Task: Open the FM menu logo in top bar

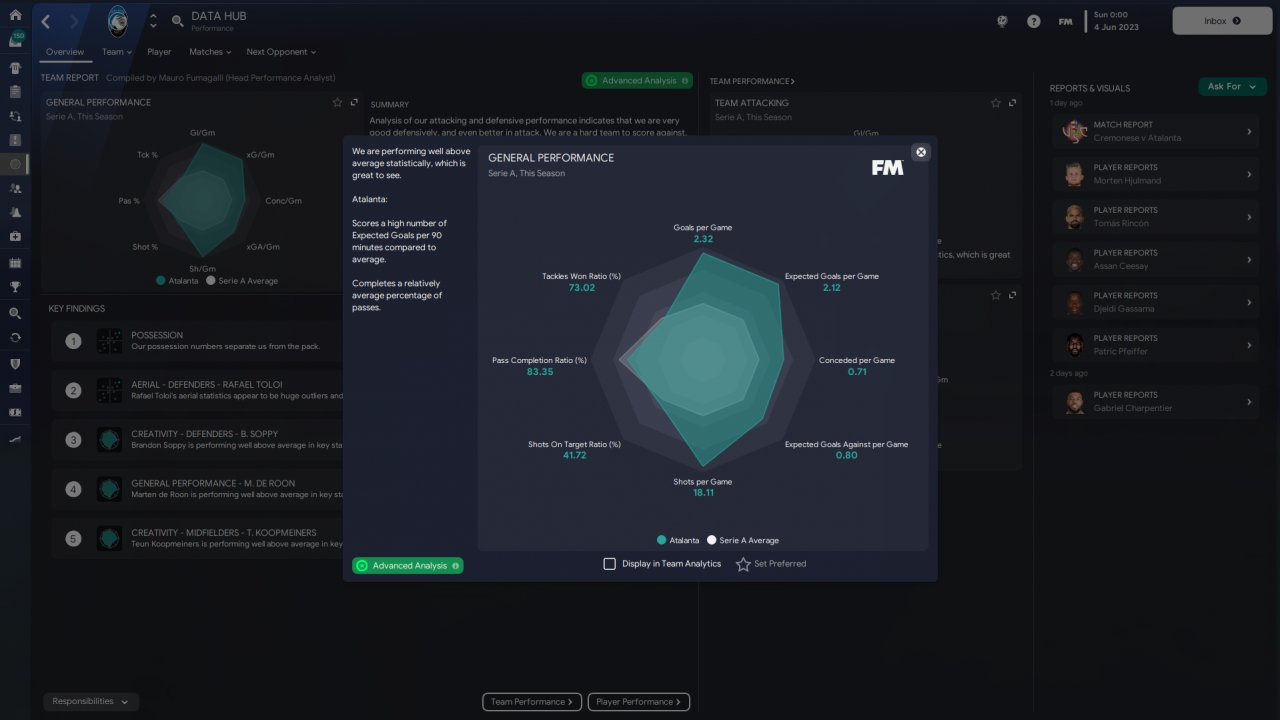Action: click(x=1066, y=21)
